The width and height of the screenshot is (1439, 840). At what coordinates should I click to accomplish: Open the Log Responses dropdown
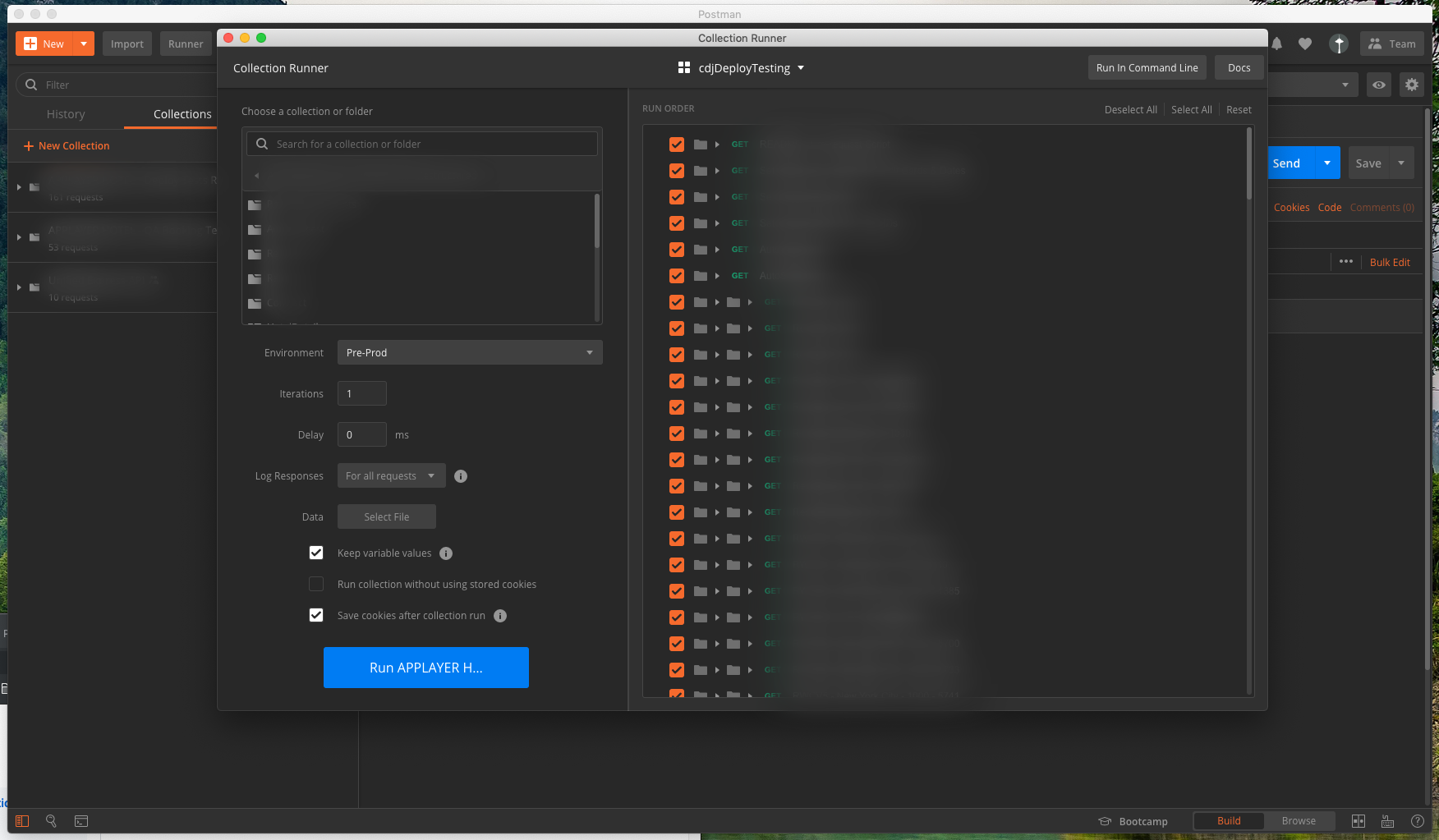click(390, 475)
